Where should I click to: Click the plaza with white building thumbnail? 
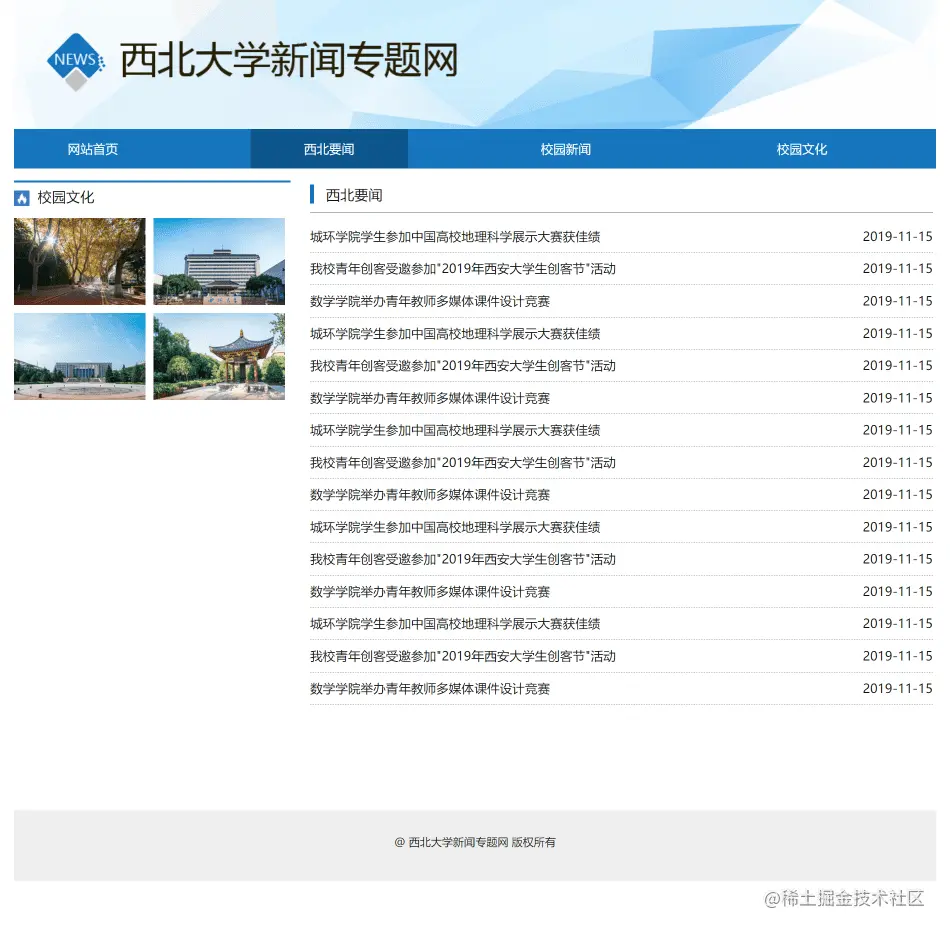pyautogui.click(x=79, y=356)
